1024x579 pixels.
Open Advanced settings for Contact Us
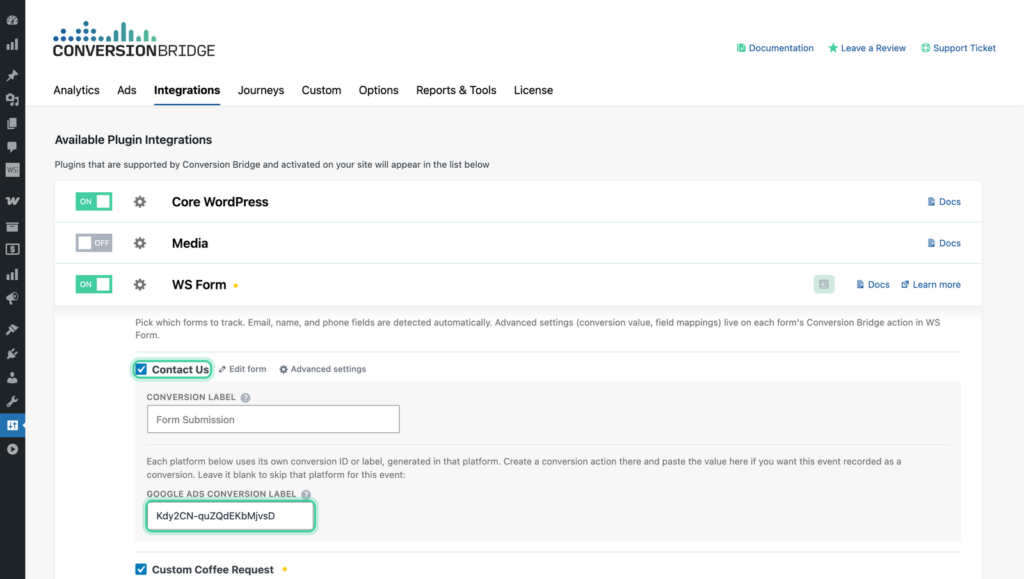click(x=323, y=369)
